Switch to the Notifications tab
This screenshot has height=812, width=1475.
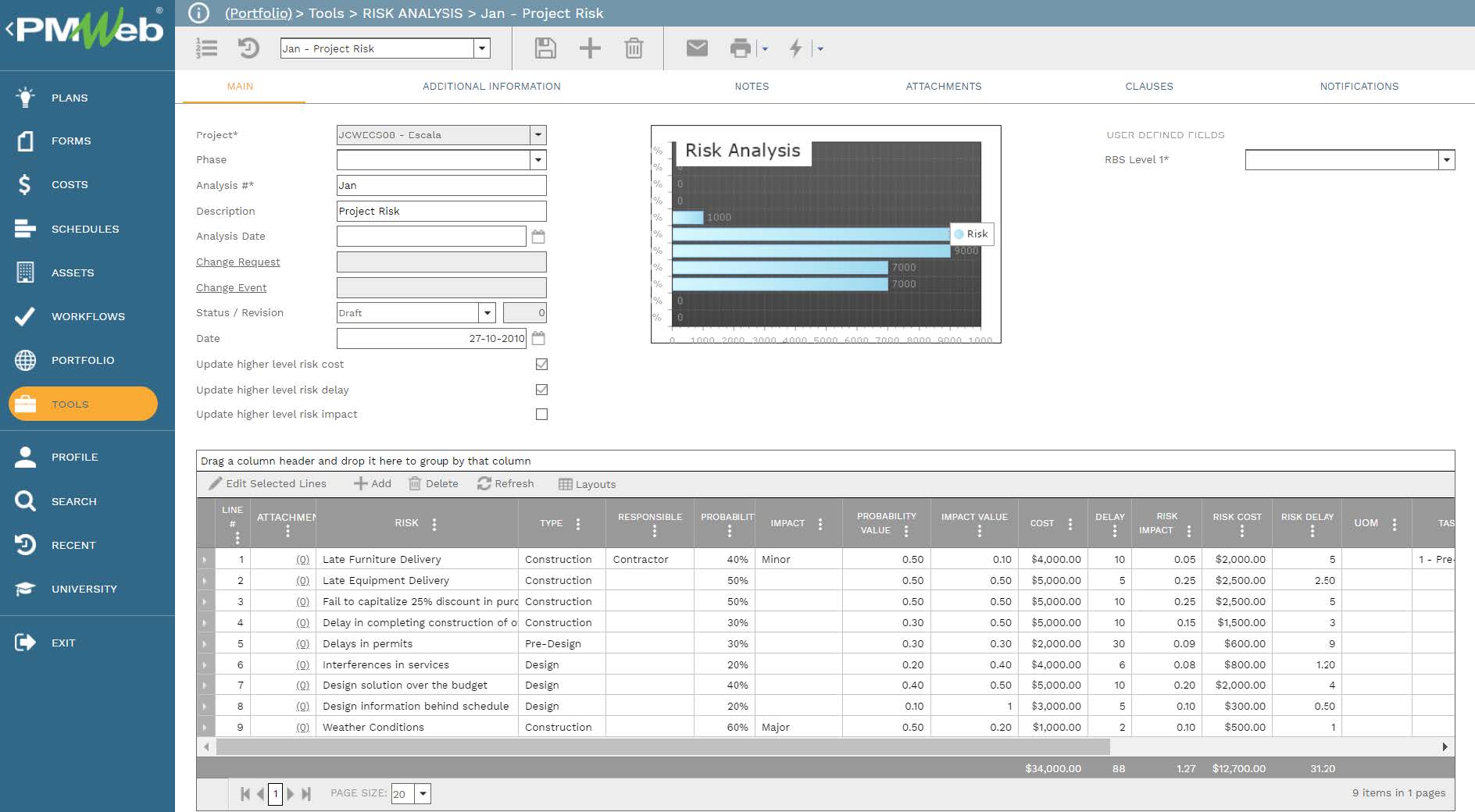coord(1359,86)
